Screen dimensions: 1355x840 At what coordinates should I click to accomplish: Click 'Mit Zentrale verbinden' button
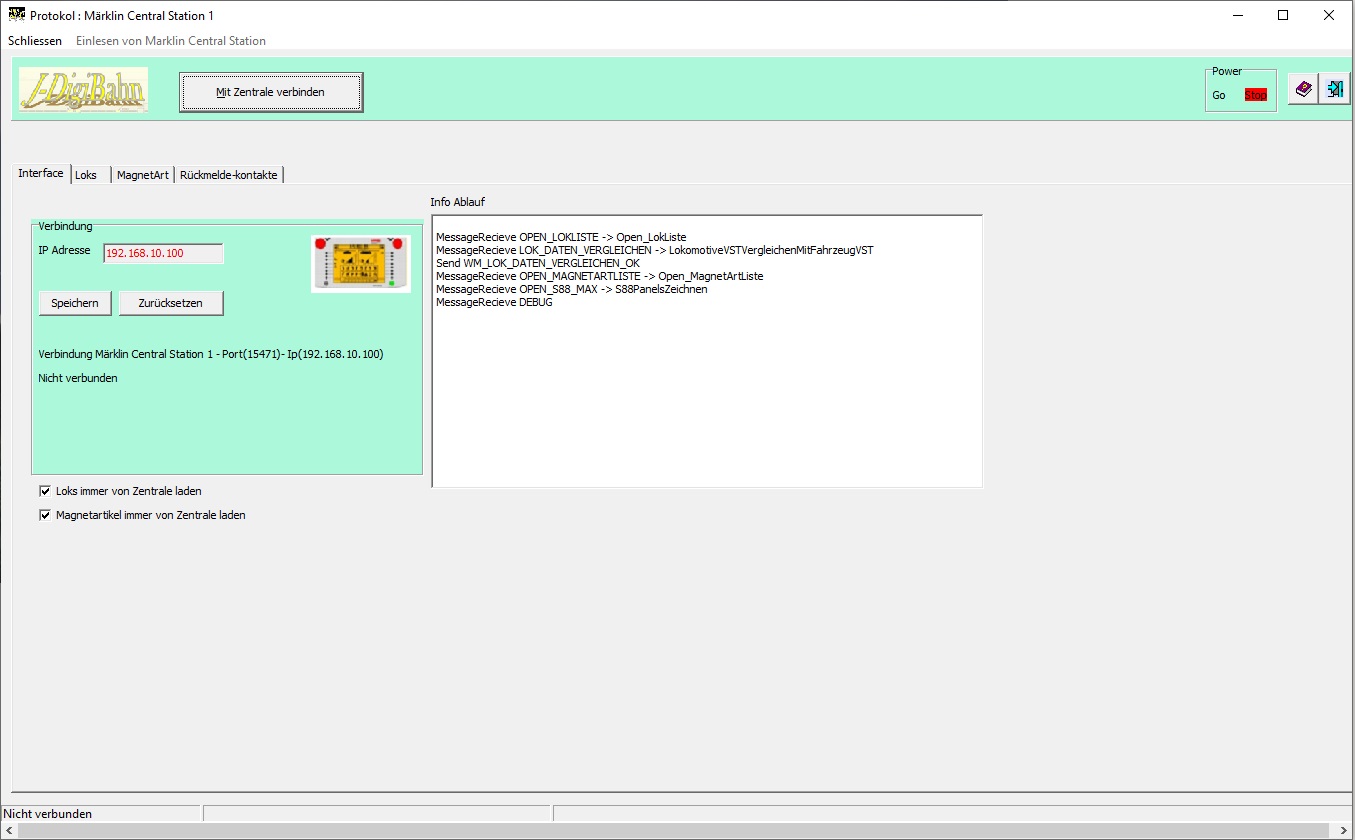271,92
